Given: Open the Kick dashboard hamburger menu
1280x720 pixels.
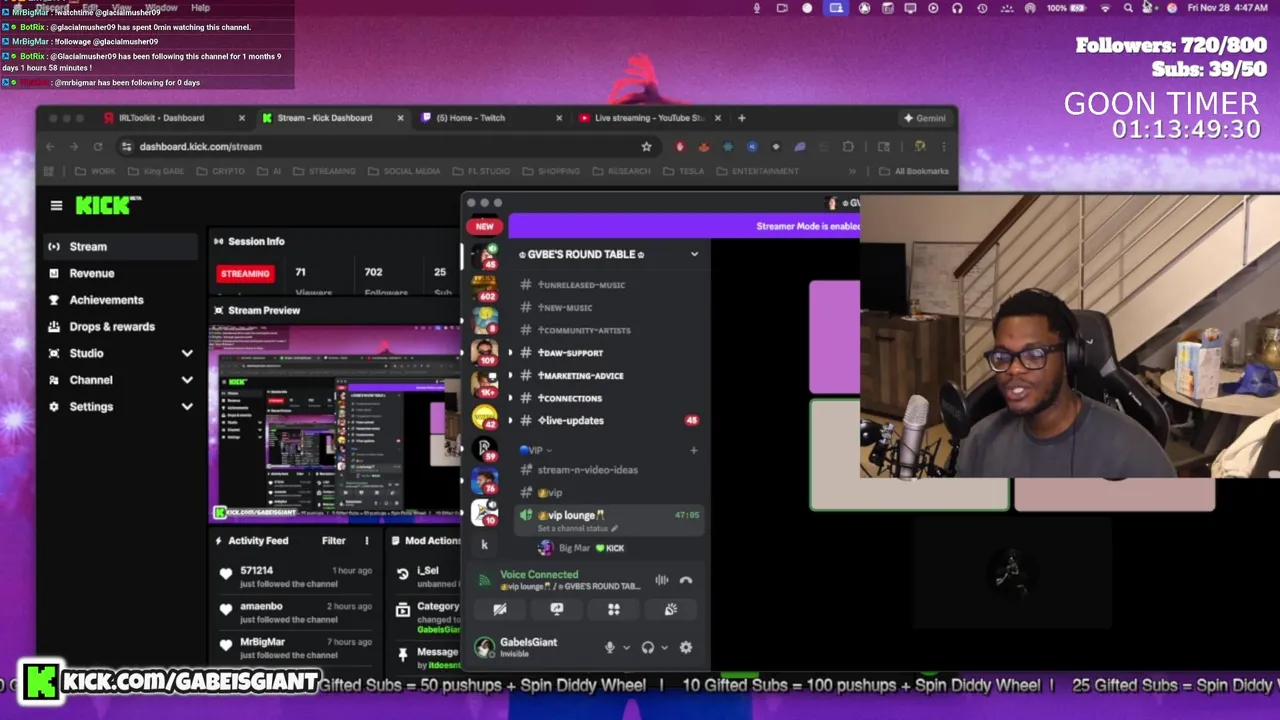Looking at the screenshot, I should click(56, 206).
